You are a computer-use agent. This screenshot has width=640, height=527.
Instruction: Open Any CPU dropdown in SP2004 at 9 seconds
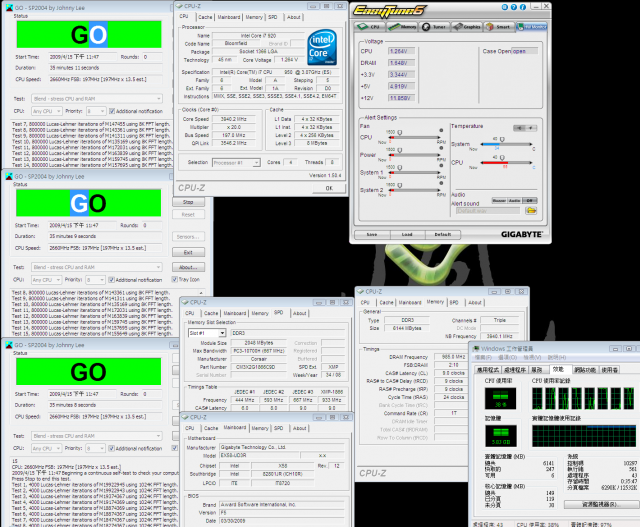coord(47,280)
